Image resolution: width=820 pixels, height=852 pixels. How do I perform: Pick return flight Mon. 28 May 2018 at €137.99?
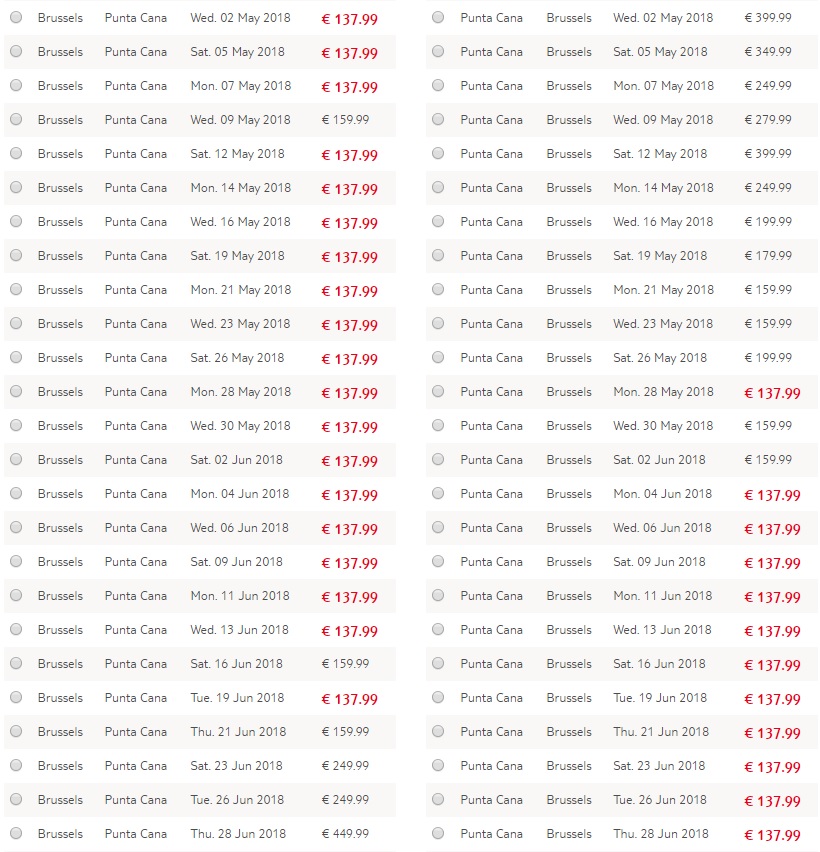pyautogui.click(x=438, y=391)
